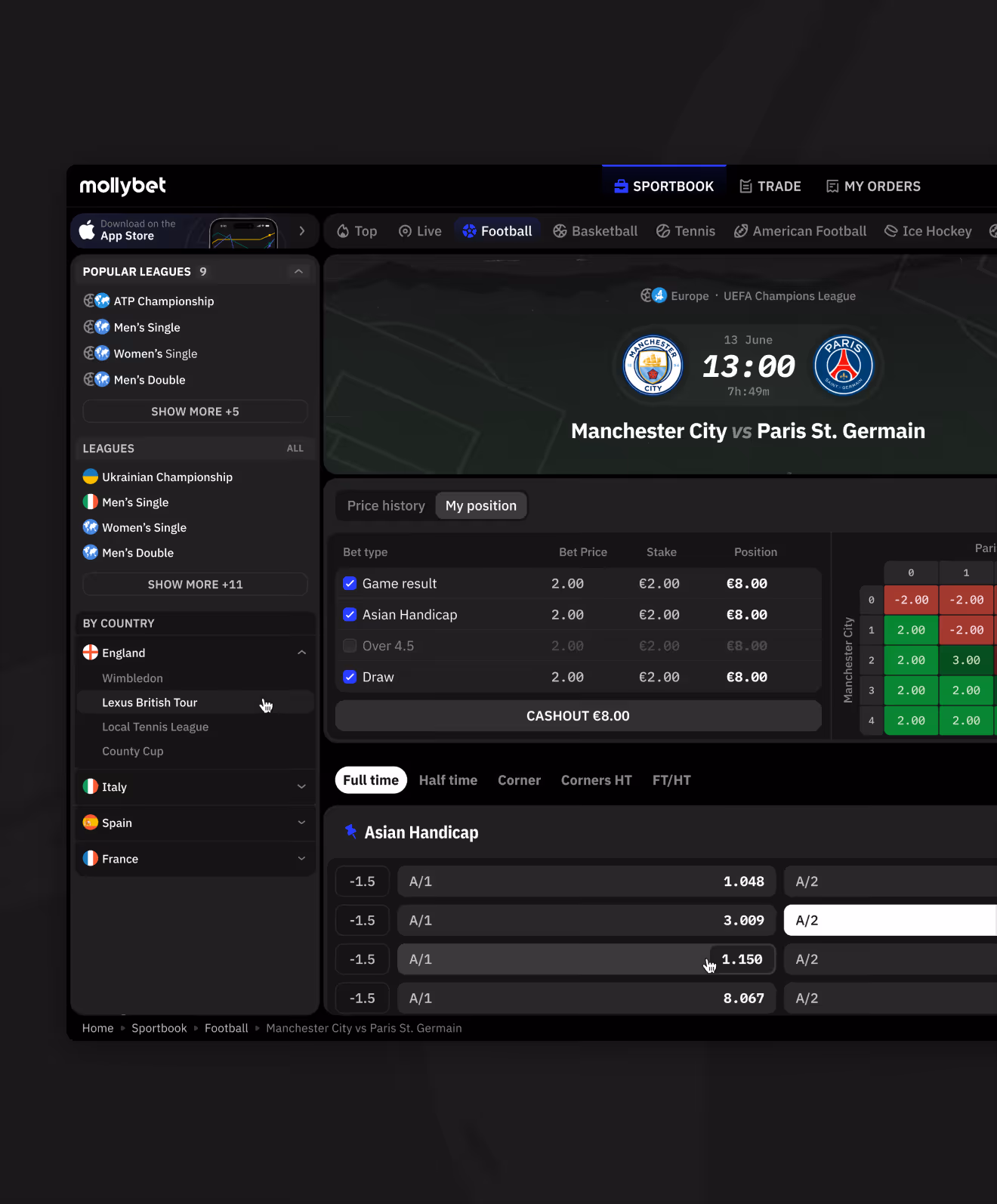
Task: Select the A/1 odds 3.009 bet
Action: [x=586, y=920]
